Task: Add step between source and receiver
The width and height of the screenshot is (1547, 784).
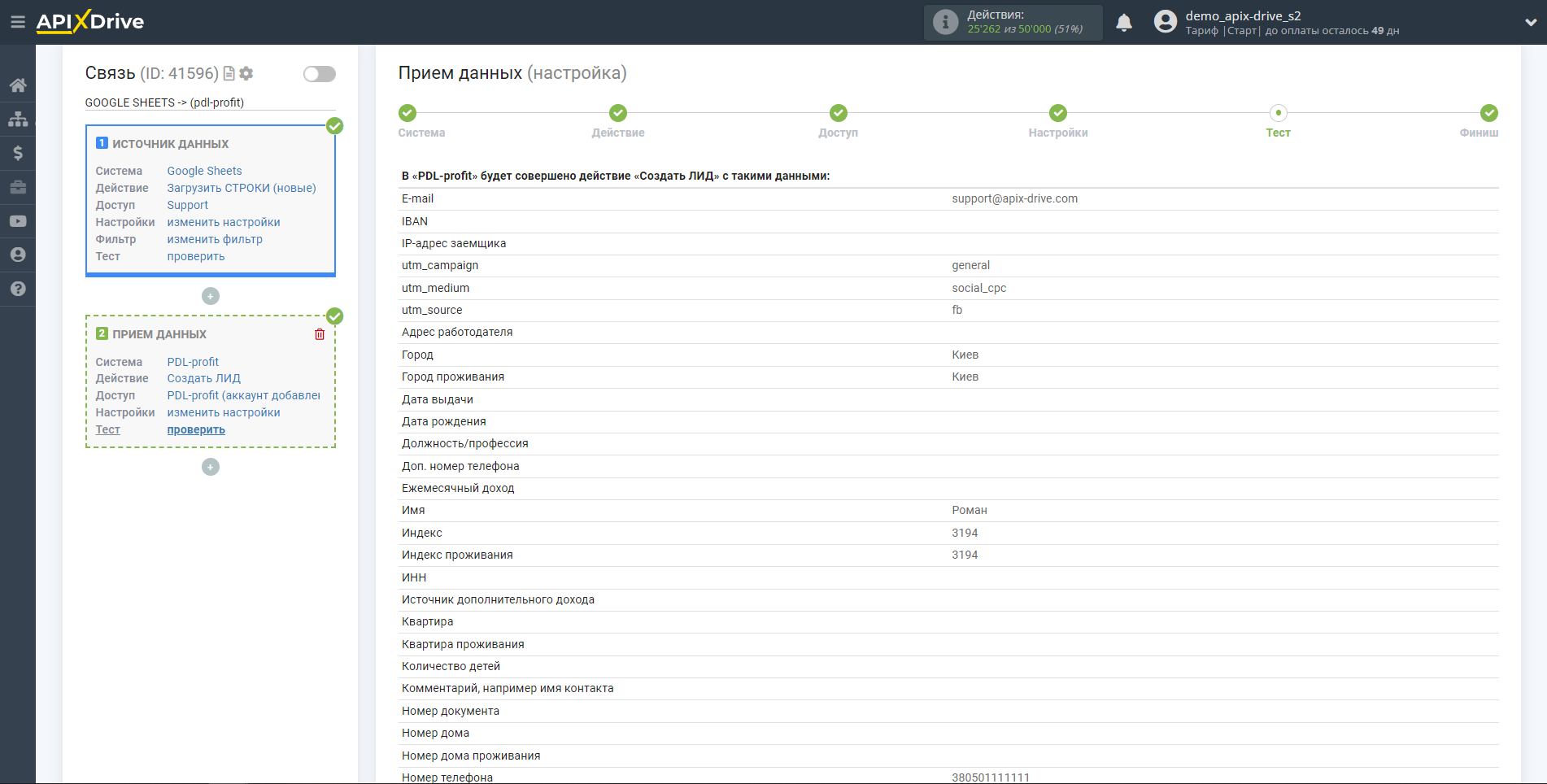Action: pos(211,296)
